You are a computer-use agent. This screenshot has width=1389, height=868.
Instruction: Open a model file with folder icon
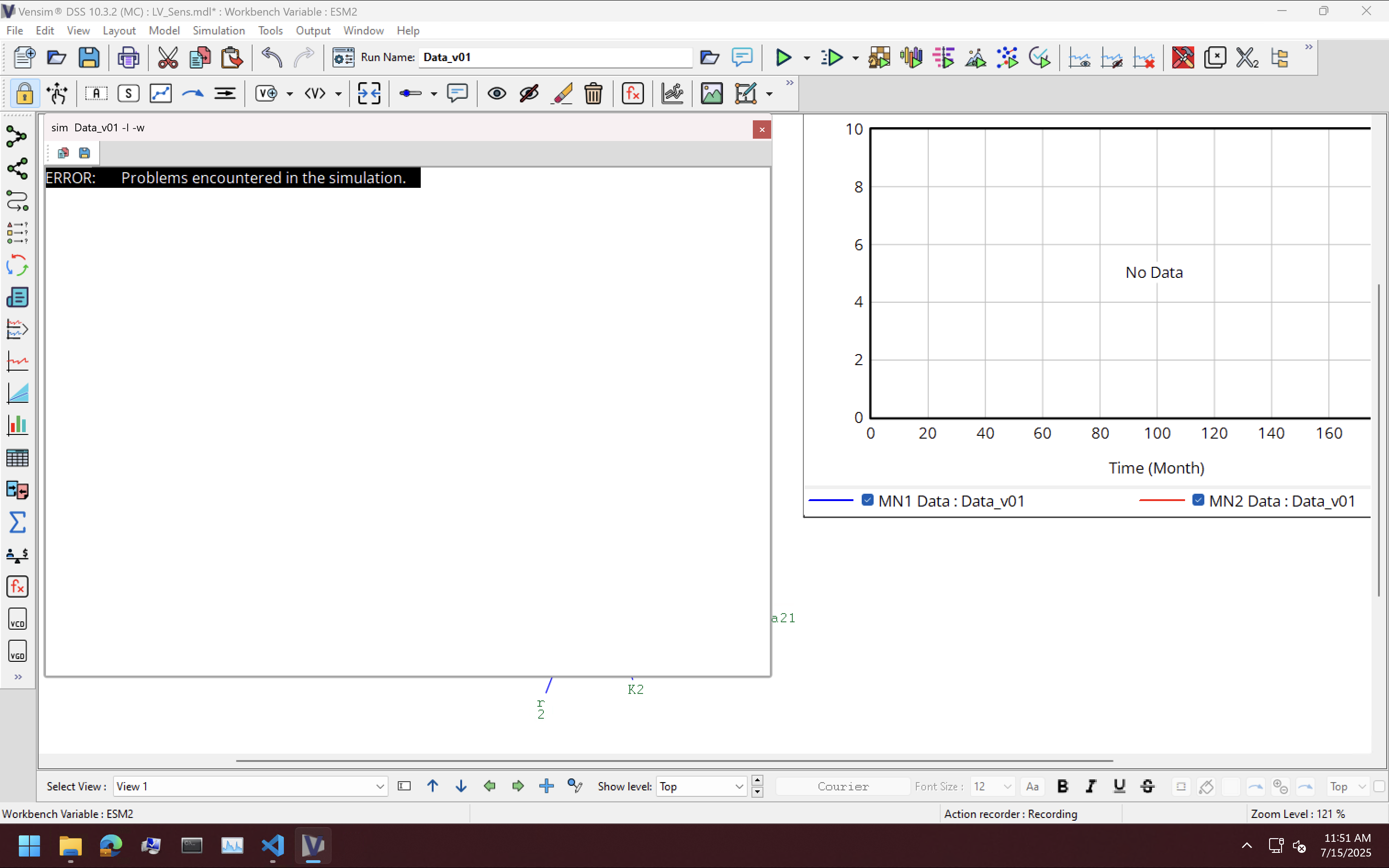pyautogui.click(x=56, y=57)
